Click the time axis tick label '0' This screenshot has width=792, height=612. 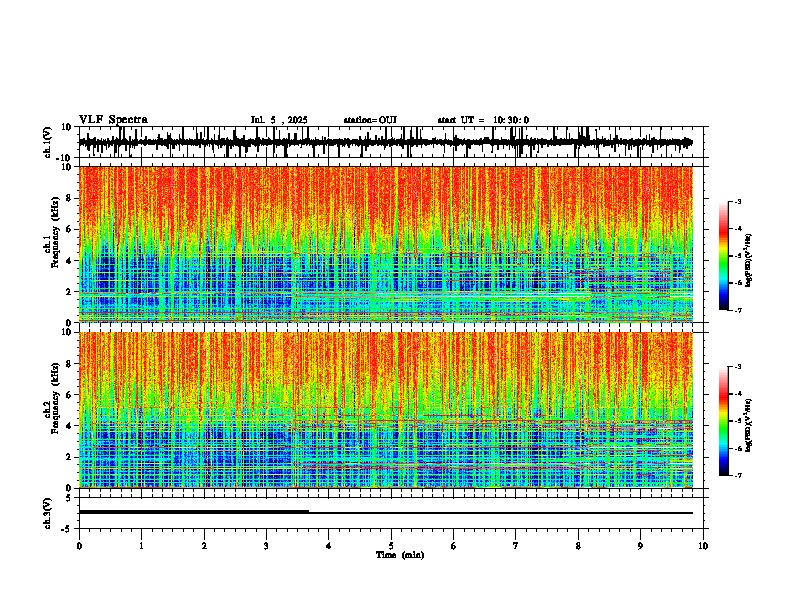click(x=79, y=546)
